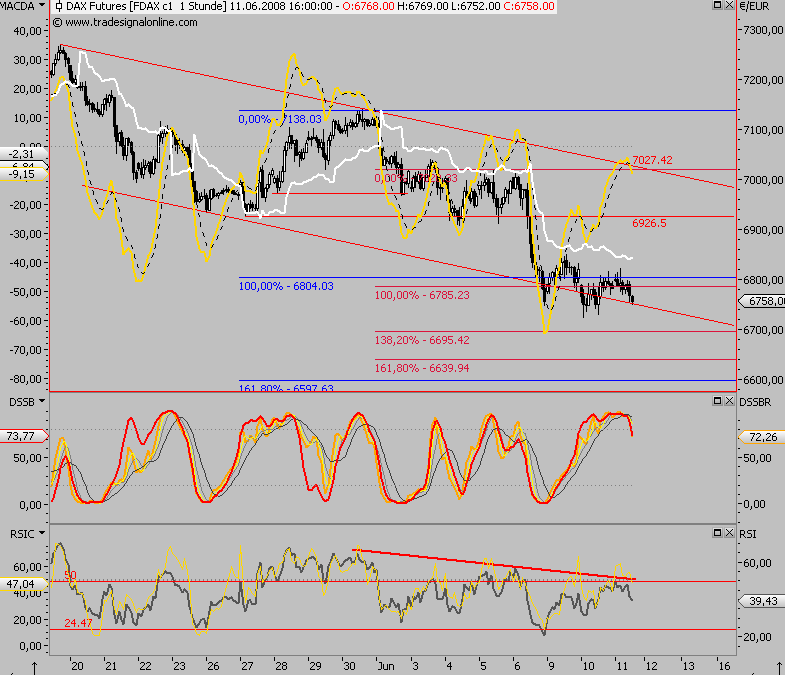The height and width of the screenshot is (675, 785).
Task: Click date 30 on the time axis
Action: [x=349, y=666]
